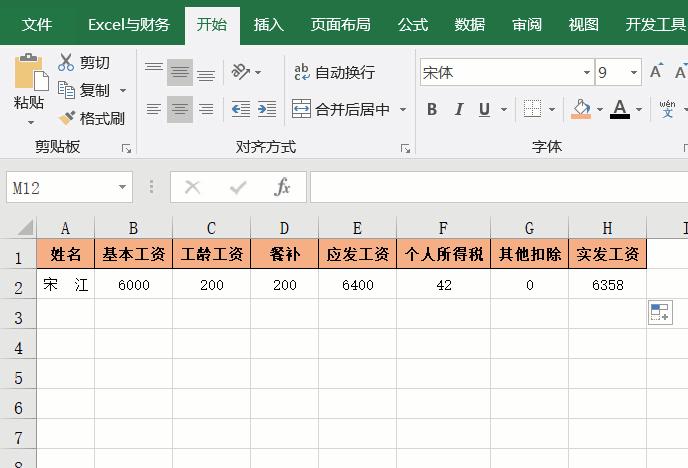Switch to 数据 tab
Screen dimensions: 688x468
coord(470,25)
